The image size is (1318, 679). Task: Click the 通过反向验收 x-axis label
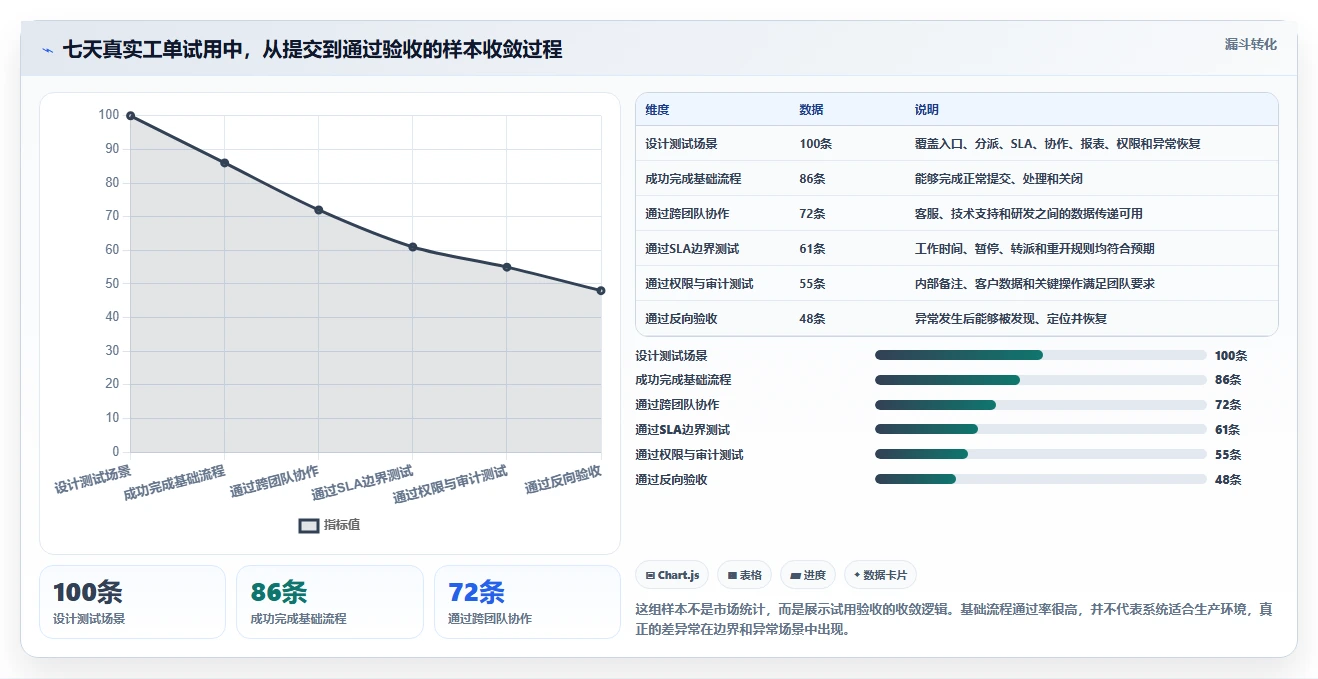[x=564, y=479]
